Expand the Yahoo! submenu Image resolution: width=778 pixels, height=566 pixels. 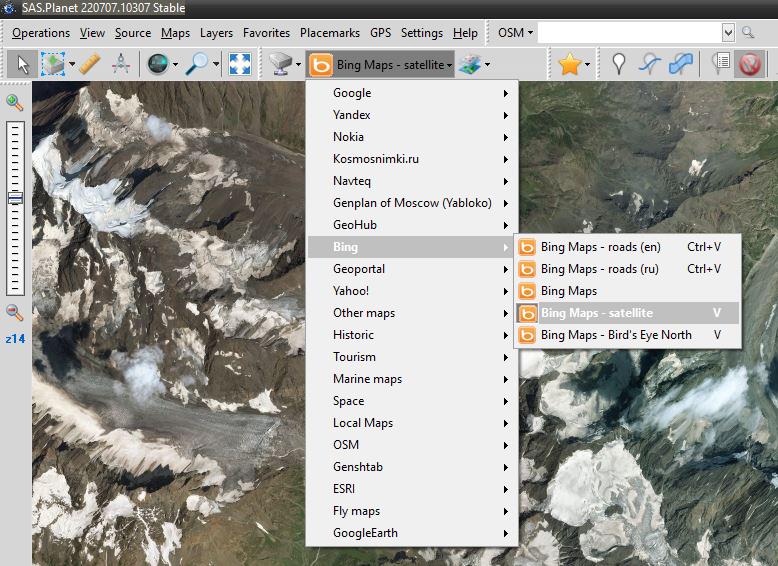[412, 291]
